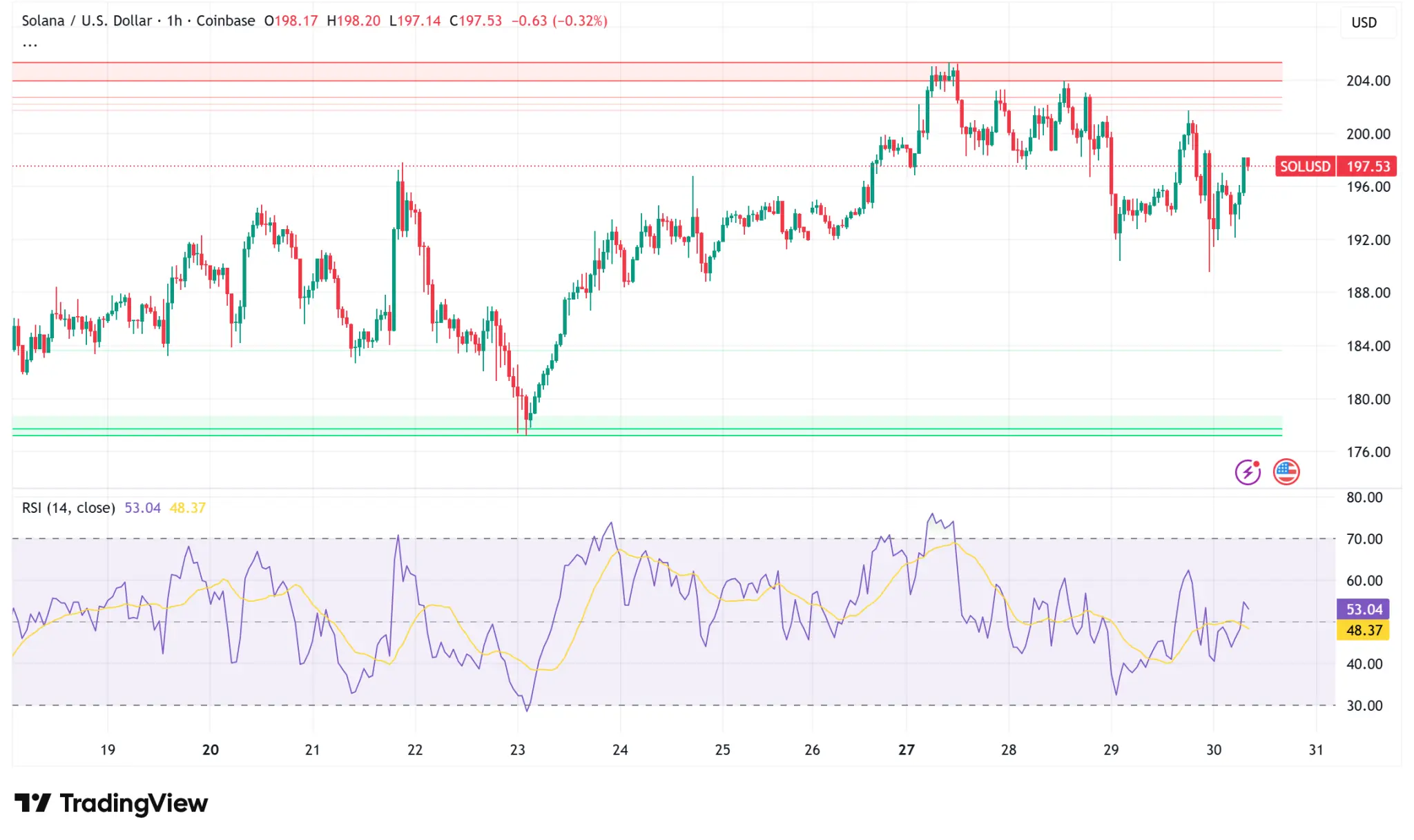Click the Coinbase exchange name
1414x840 pixels.
(224, 21)
